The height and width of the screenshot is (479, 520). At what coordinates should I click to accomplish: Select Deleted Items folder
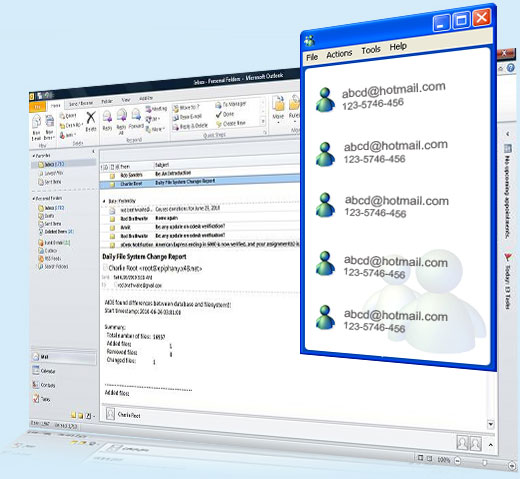click(56, 231)
